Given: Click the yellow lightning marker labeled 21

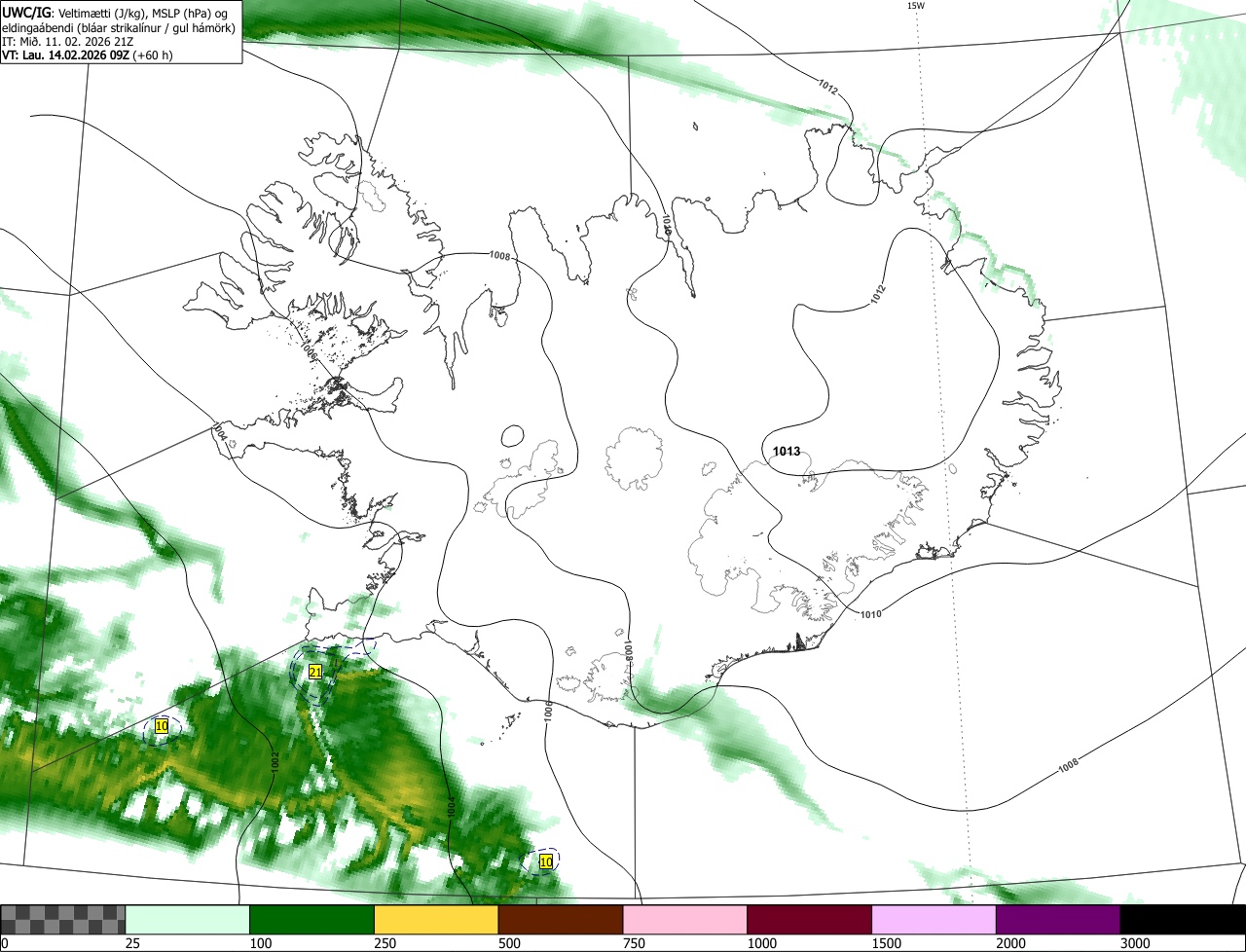Looking at the screenshot, I should (314, 672).
